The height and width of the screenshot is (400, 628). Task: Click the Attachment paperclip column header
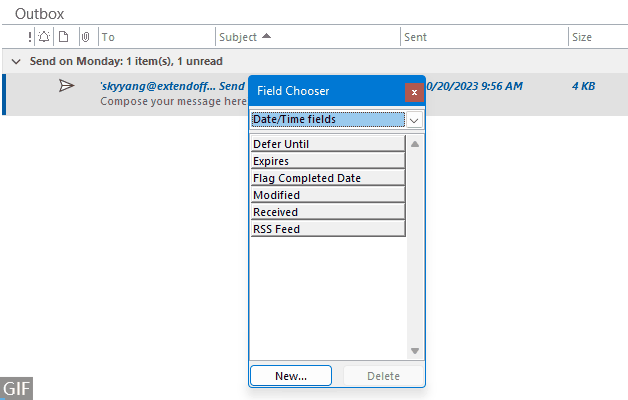[85, 37]
